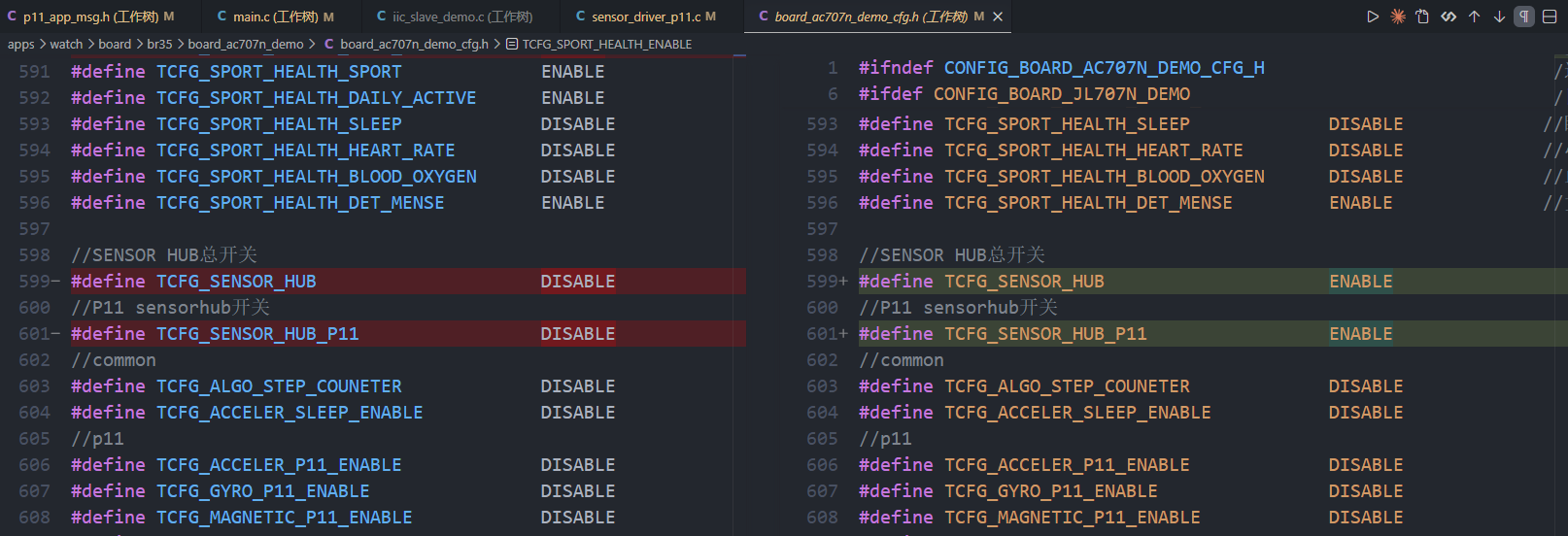Click the apps breadcrumb segment

click(20, 45)
